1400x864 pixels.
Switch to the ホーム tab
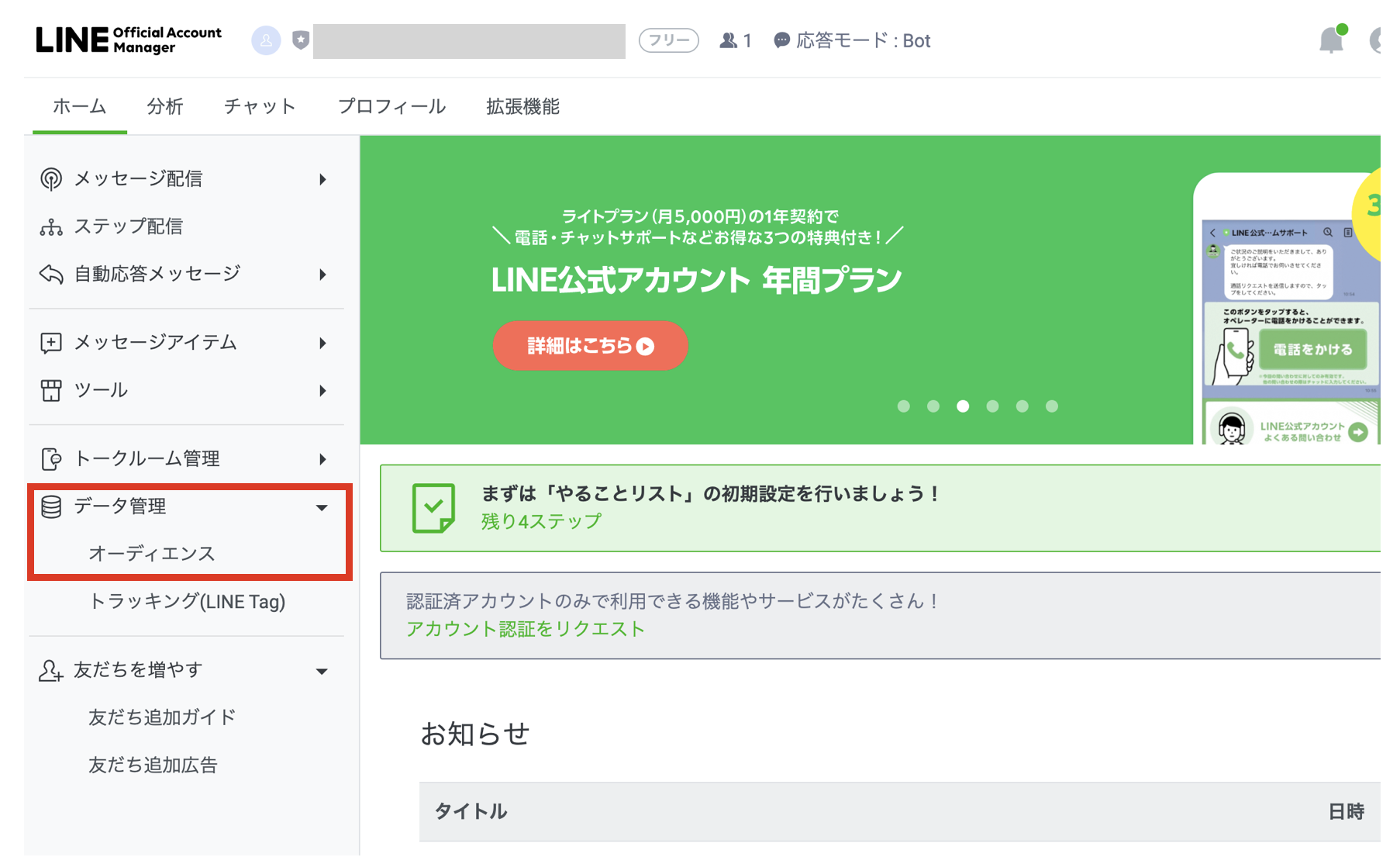[79, 106]
